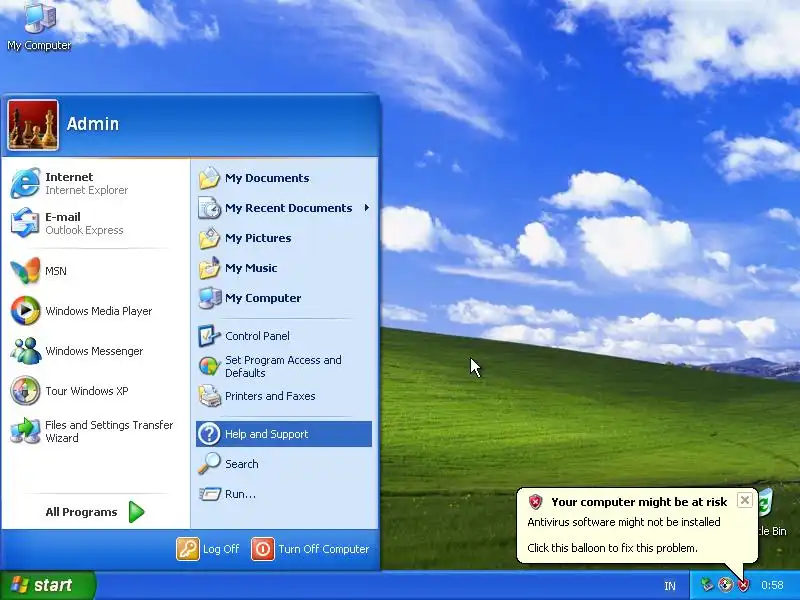Select the Windows Media Player label

point(98,311)
